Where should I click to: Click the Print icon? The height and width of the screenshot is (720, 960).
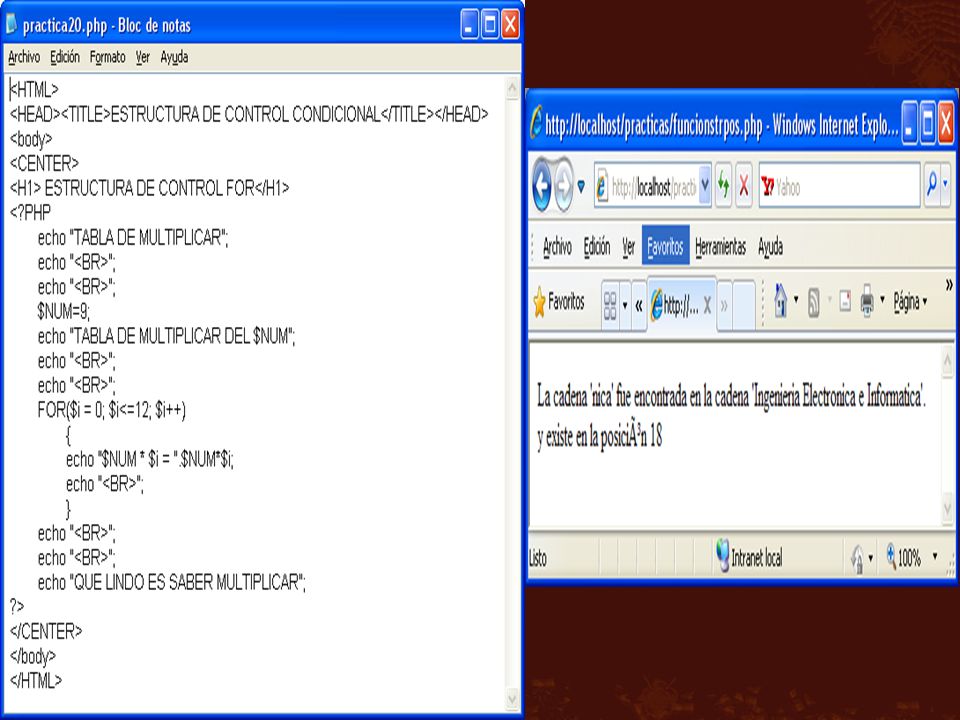tap(867, 301)
